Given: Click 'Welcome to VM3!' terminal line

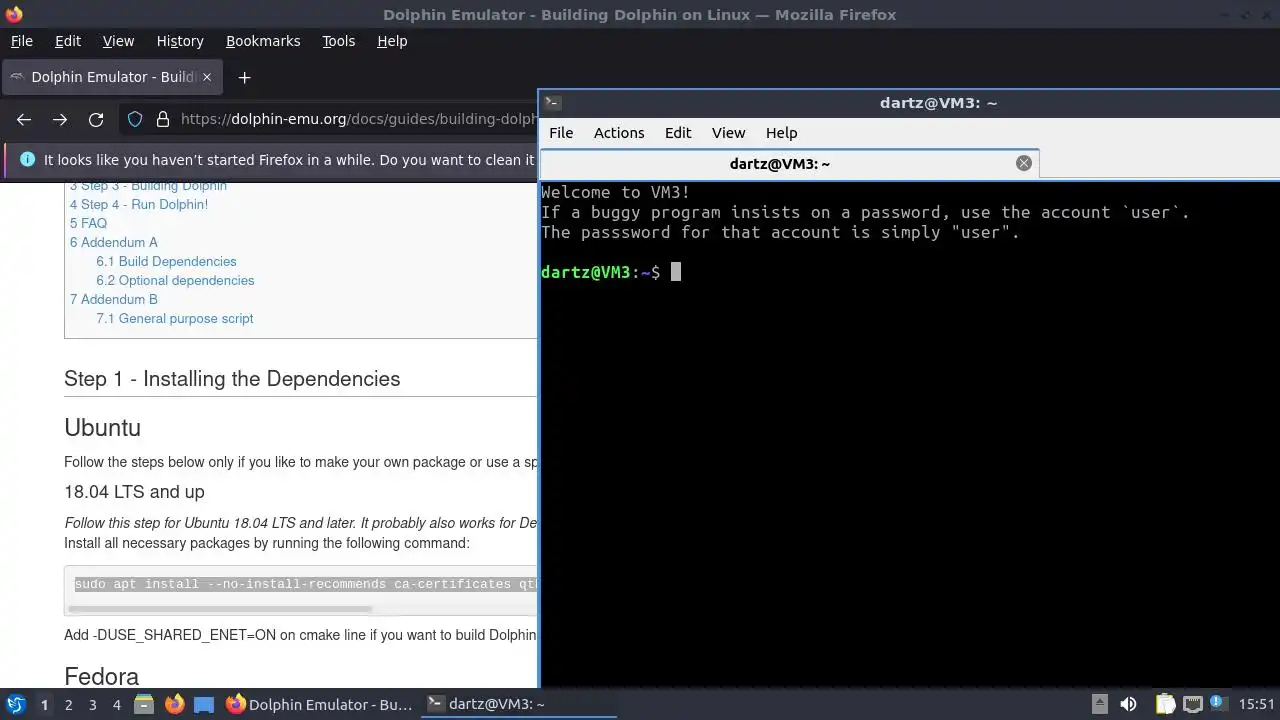Looking at the screenshot, I should coord(616,192).
